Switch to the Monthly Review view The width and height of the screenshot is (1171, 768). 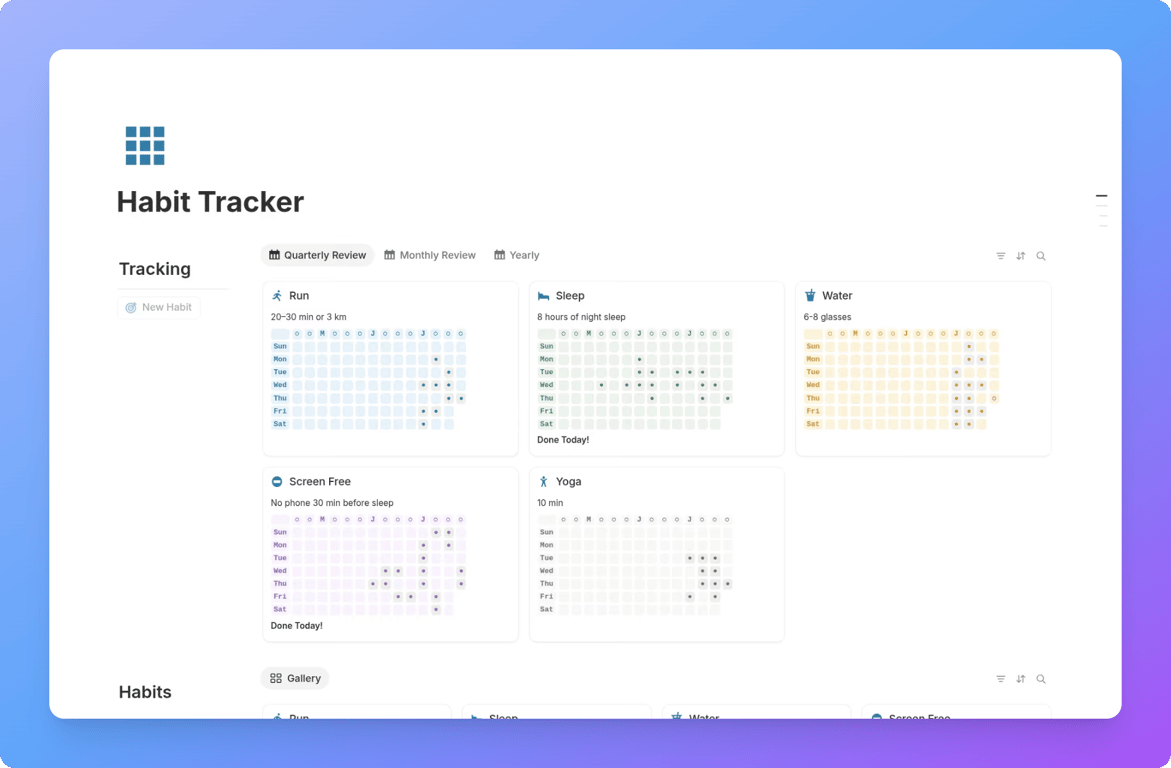tap(429, 255)
